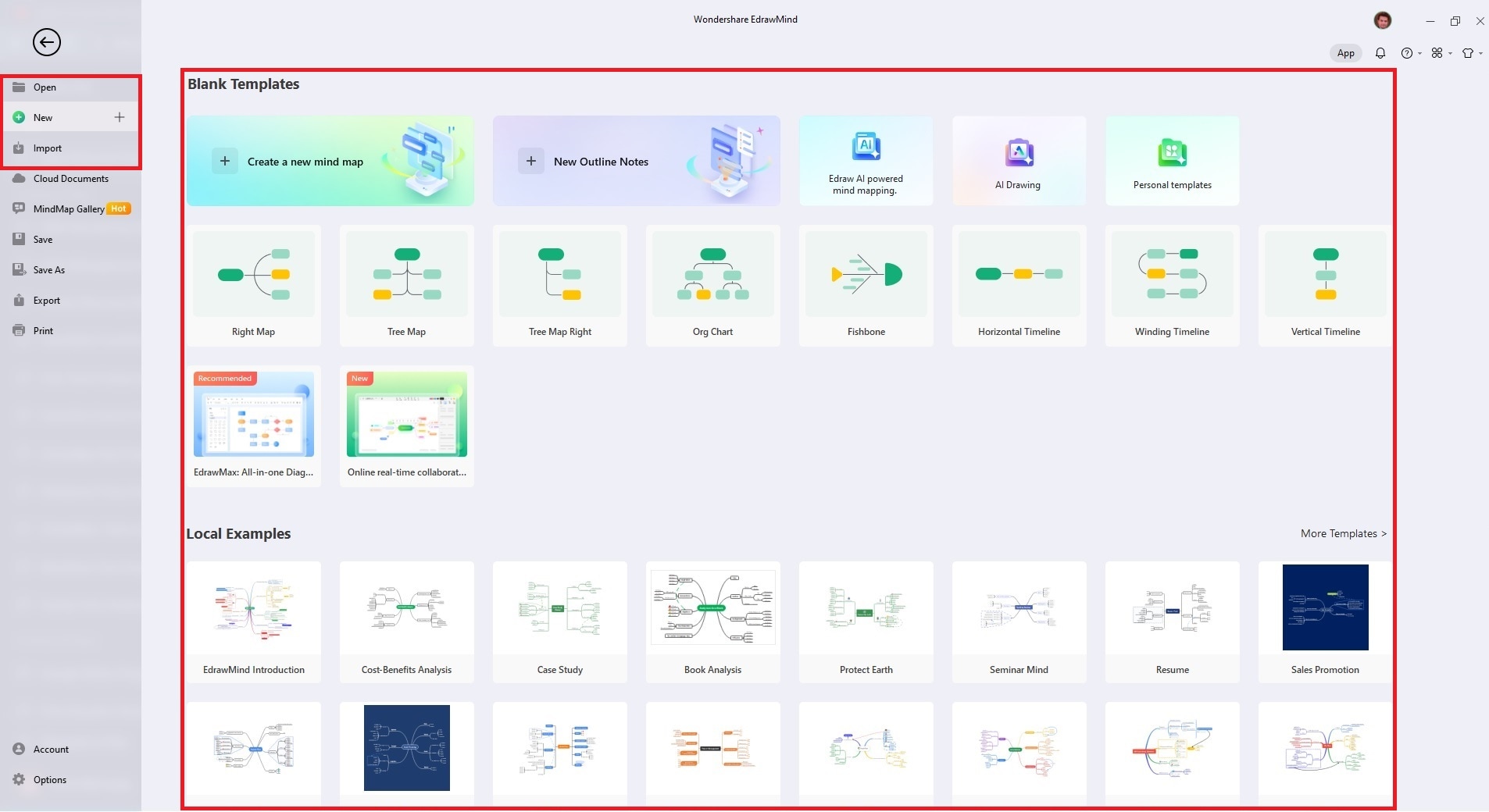Select the Horizontal Timeline template
This screenshot has width=1489, height=812.
point(1019,286)
